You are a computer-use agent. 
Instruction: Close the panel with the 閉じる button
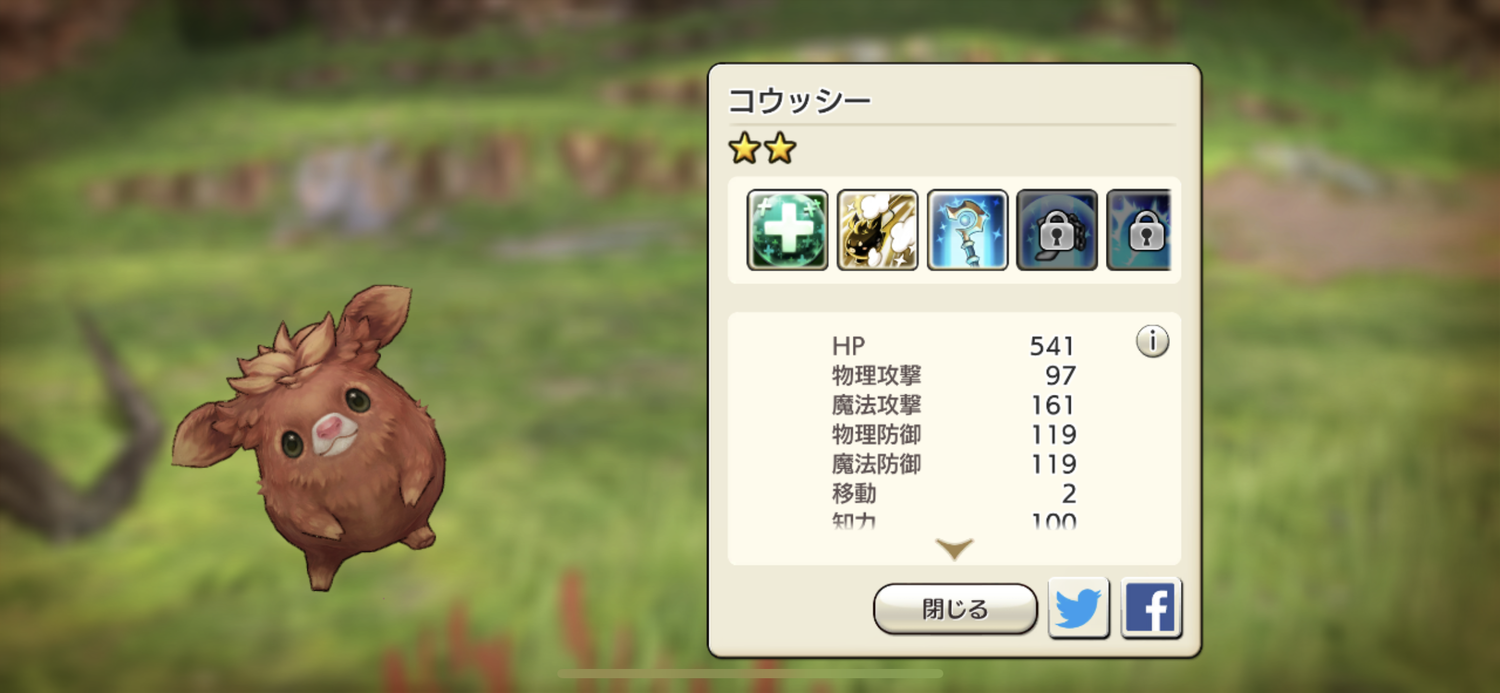[955, 609]
